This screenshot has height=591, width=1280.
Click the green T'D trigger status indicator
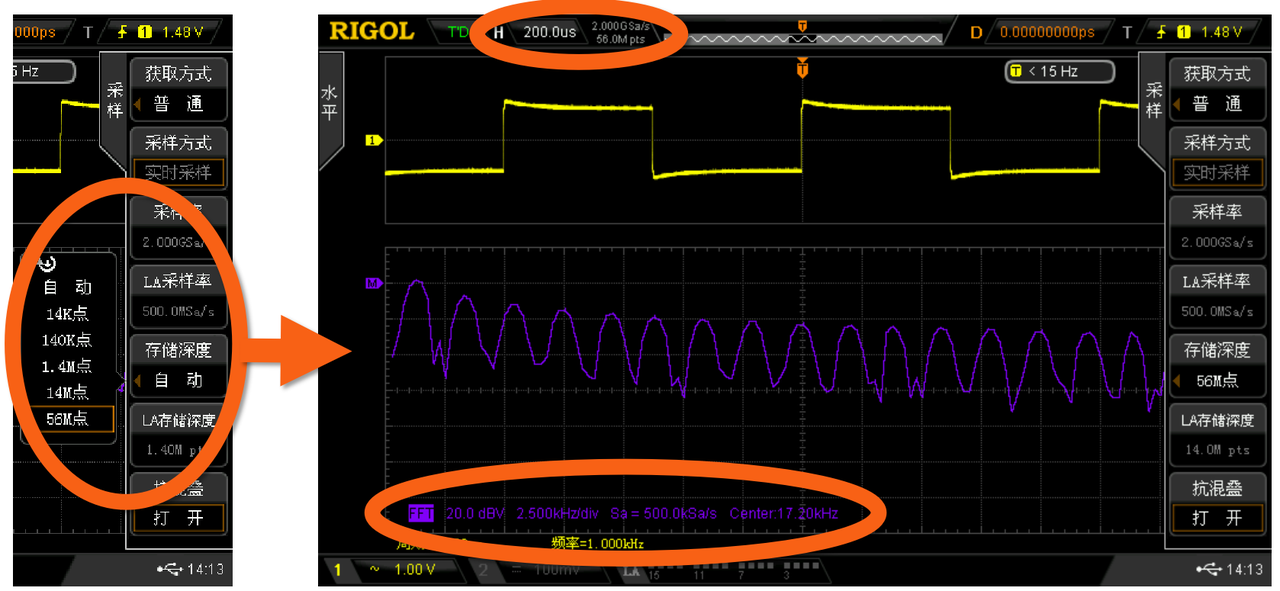458,31
